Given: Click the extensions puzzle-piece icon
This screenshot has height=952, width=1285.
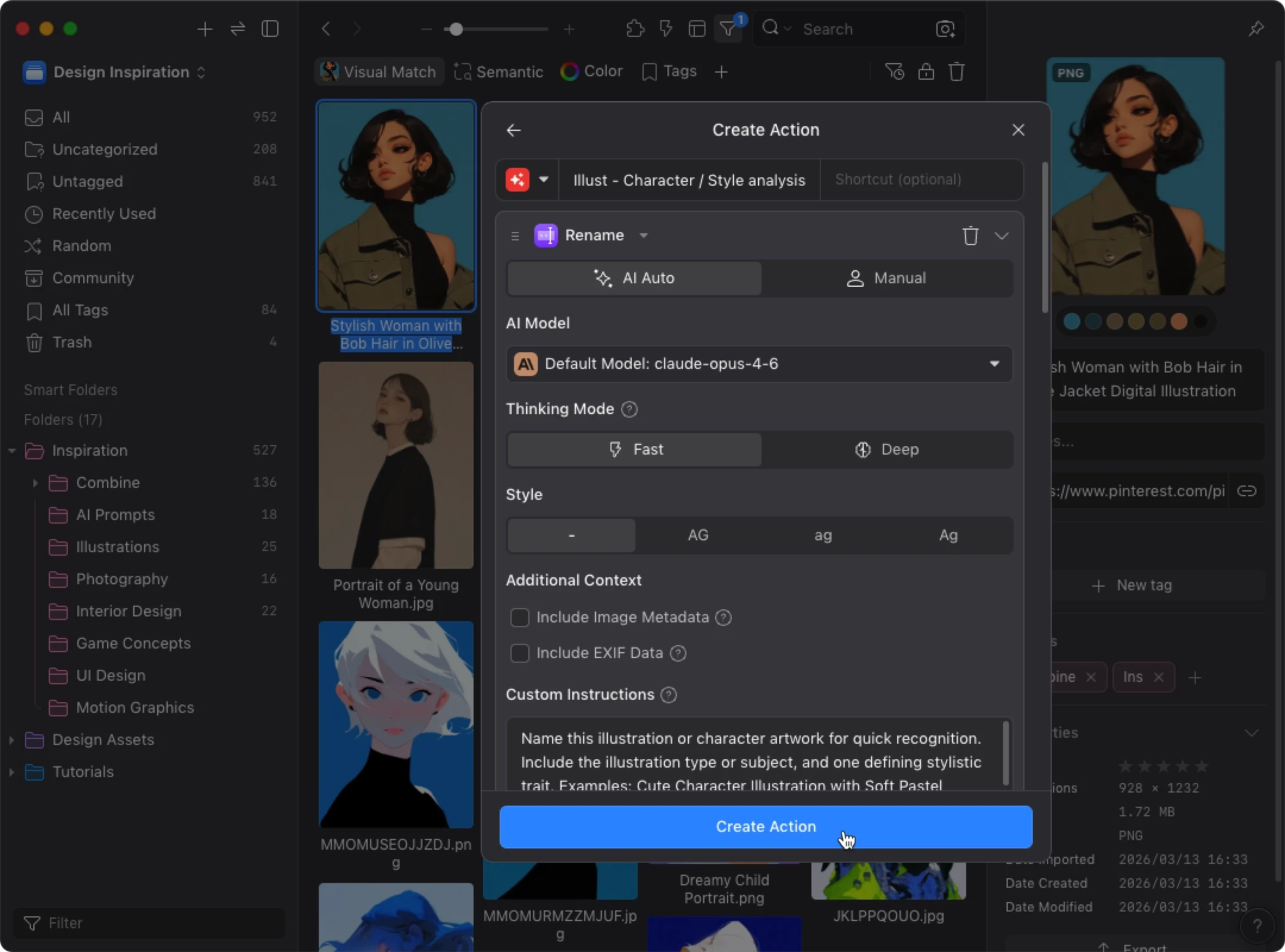Looking at the screenshot, I should 635,29.
